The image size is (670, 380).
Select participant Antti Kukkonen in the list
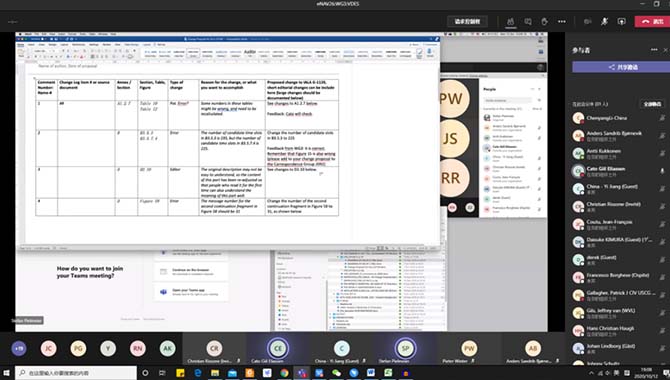click(x=620, y=153)
